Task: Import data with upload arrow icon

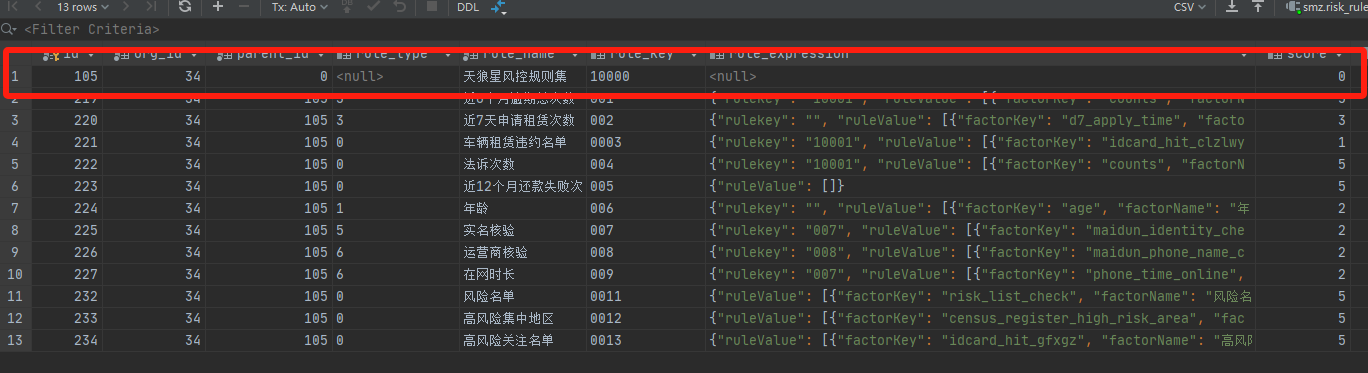Action: coord(1258,7)
